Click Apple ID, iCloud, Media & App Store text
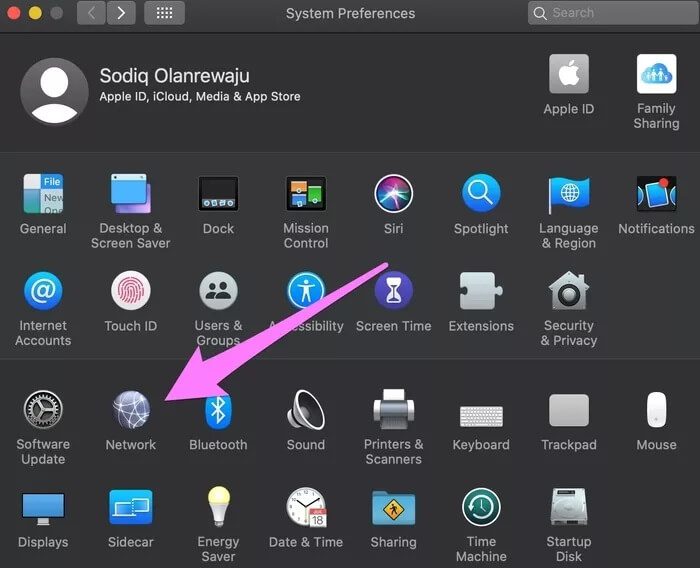This screenshot has height=568, width=700. pyautogui.click(x=200, y=96)
